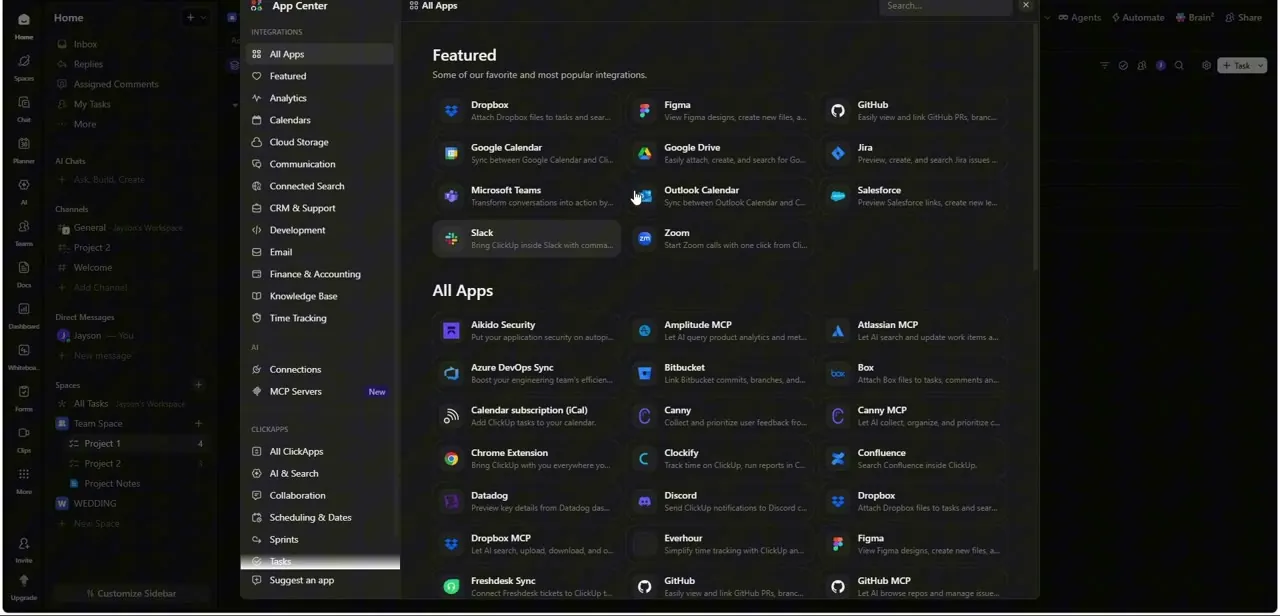Open Amplitude MCP app
This screenshot has height=616, width=1280.
tap(720, 331)
